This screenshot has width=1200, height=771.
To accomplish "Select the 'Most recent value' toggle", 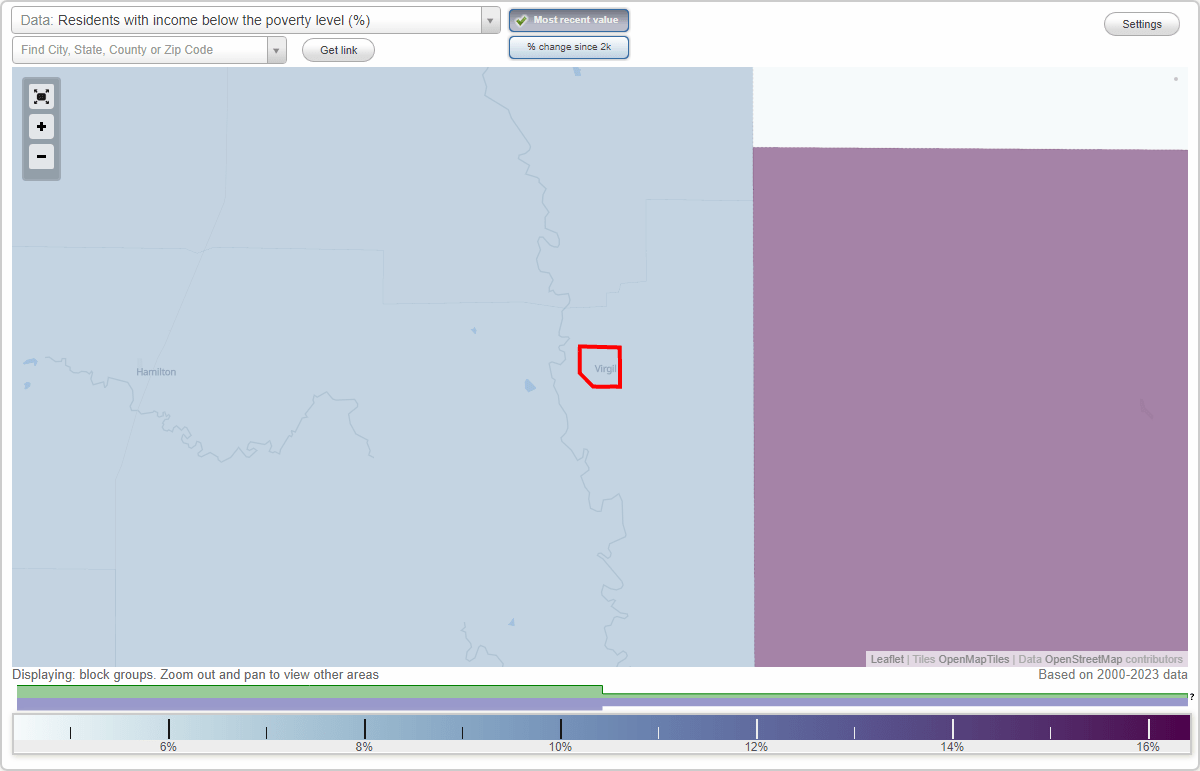I will 568,20.
